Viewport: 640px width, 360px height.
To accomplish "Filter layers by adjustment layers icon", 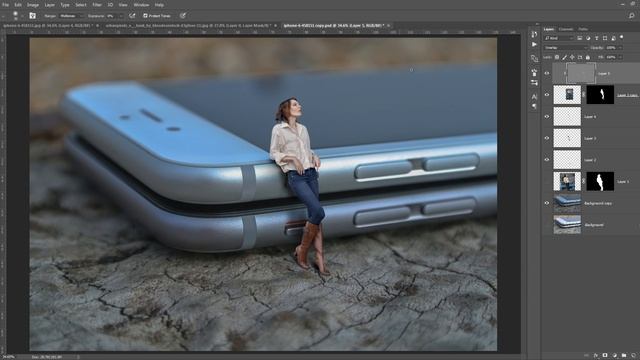I will point(588,38).
